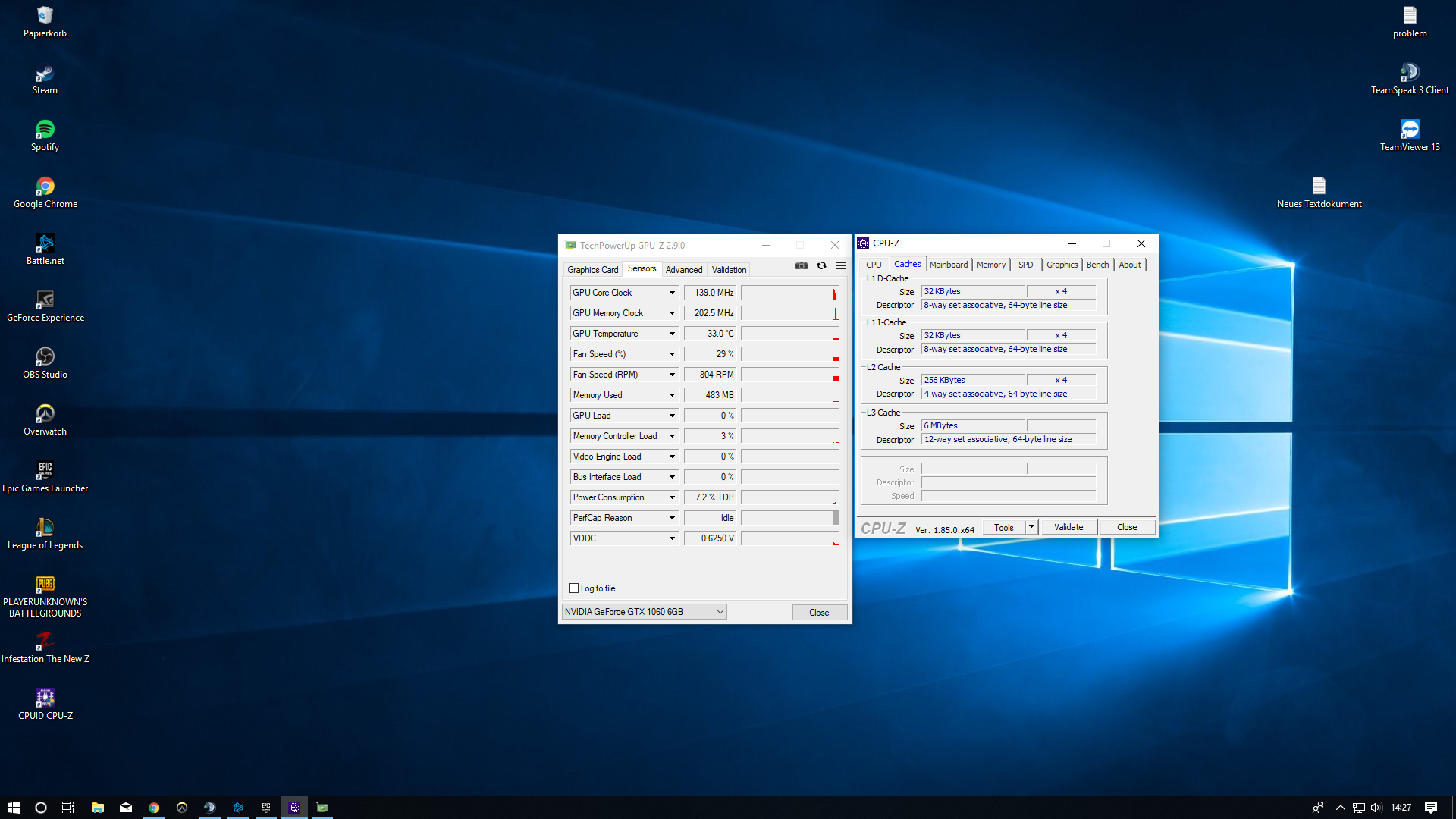Switch to the Mainboard tab in CPU-Z
The image size is (1456, 819).
pos(948,265)
